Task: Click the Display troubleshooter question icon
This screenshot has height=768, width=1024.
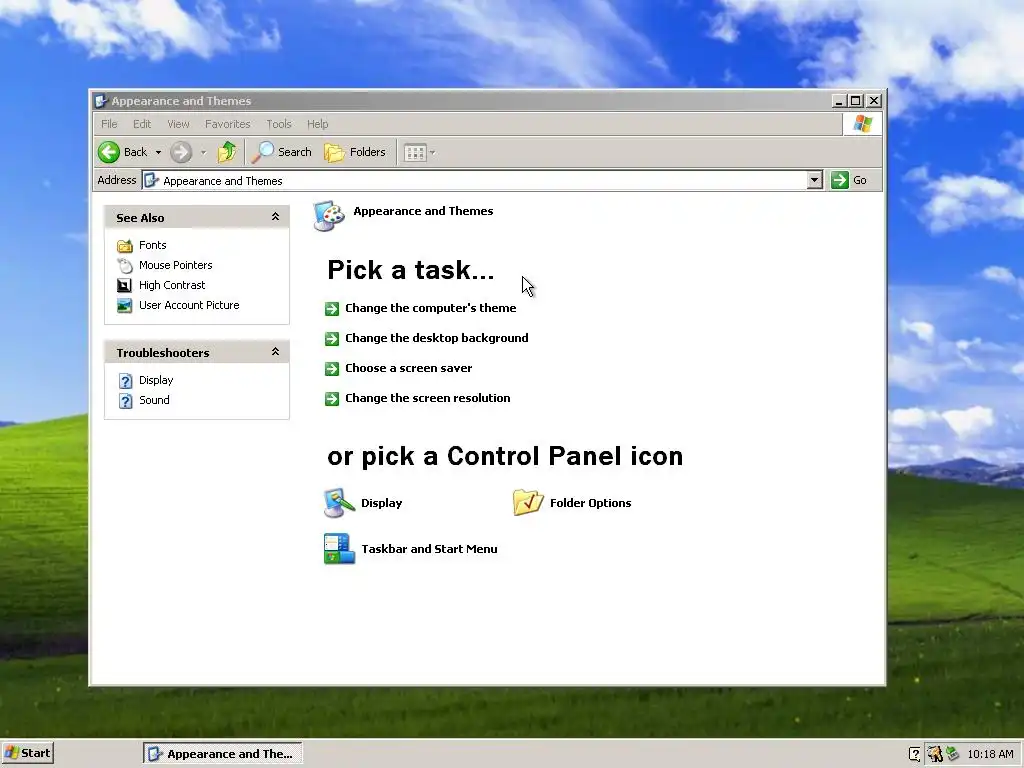Action: tap(125, 381)
